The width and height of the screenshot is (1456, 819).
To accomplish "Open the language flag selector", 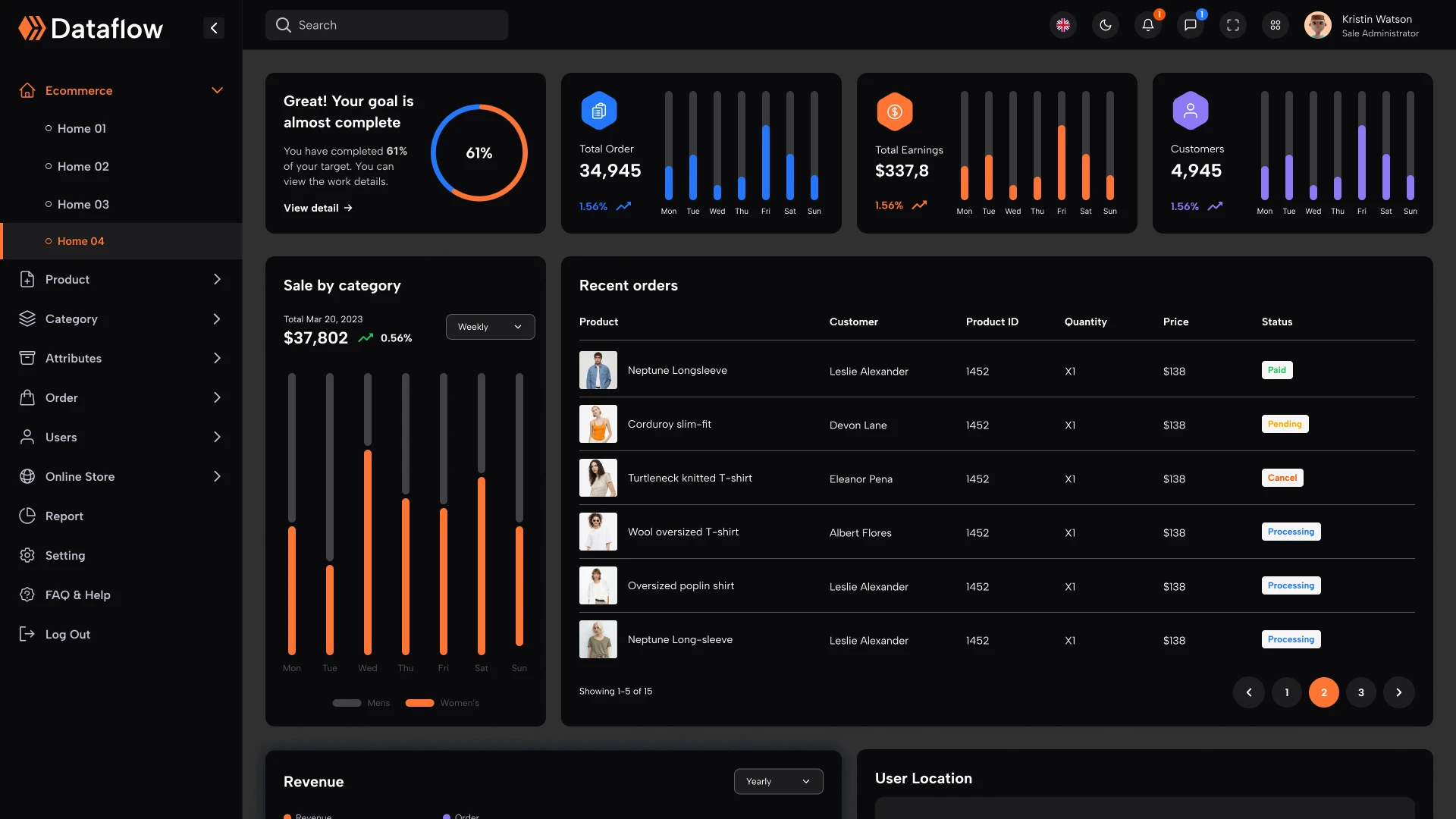I will click(x=1063, y=25).
